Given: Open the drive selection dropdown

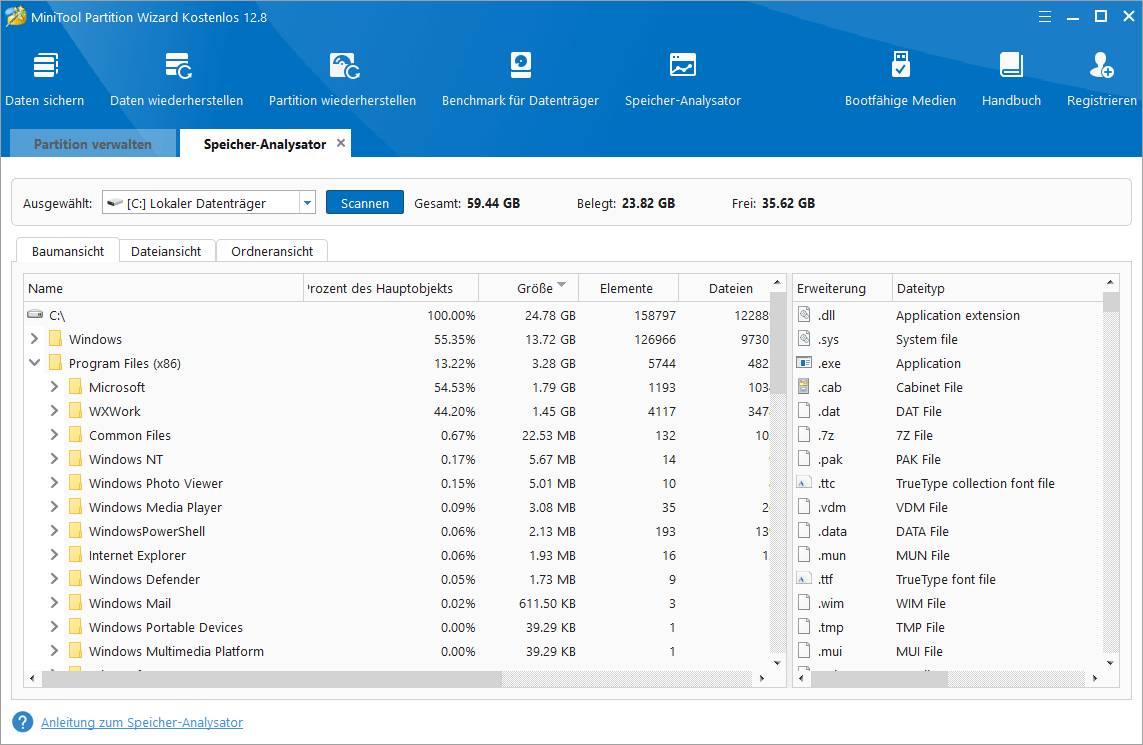Looking at the screenshot, I should coord(307,203).
